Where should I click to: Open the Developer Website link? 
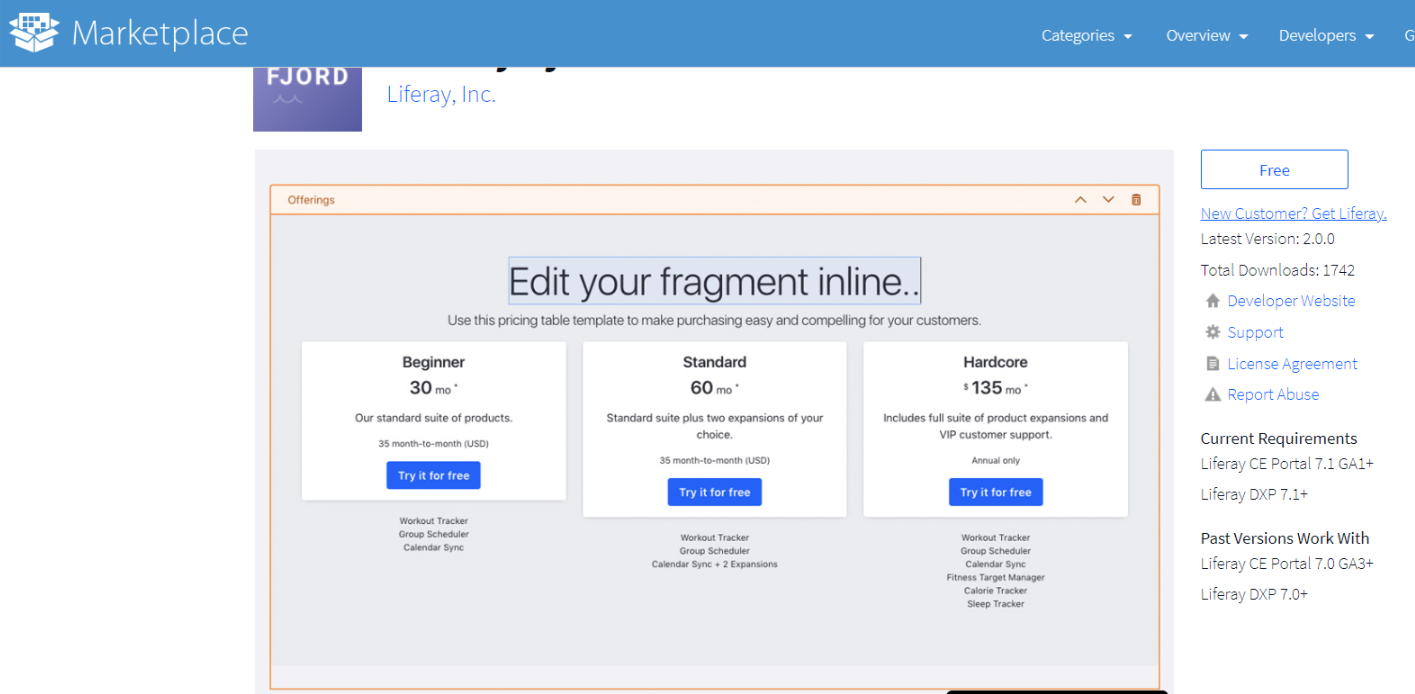[1291, 301]
